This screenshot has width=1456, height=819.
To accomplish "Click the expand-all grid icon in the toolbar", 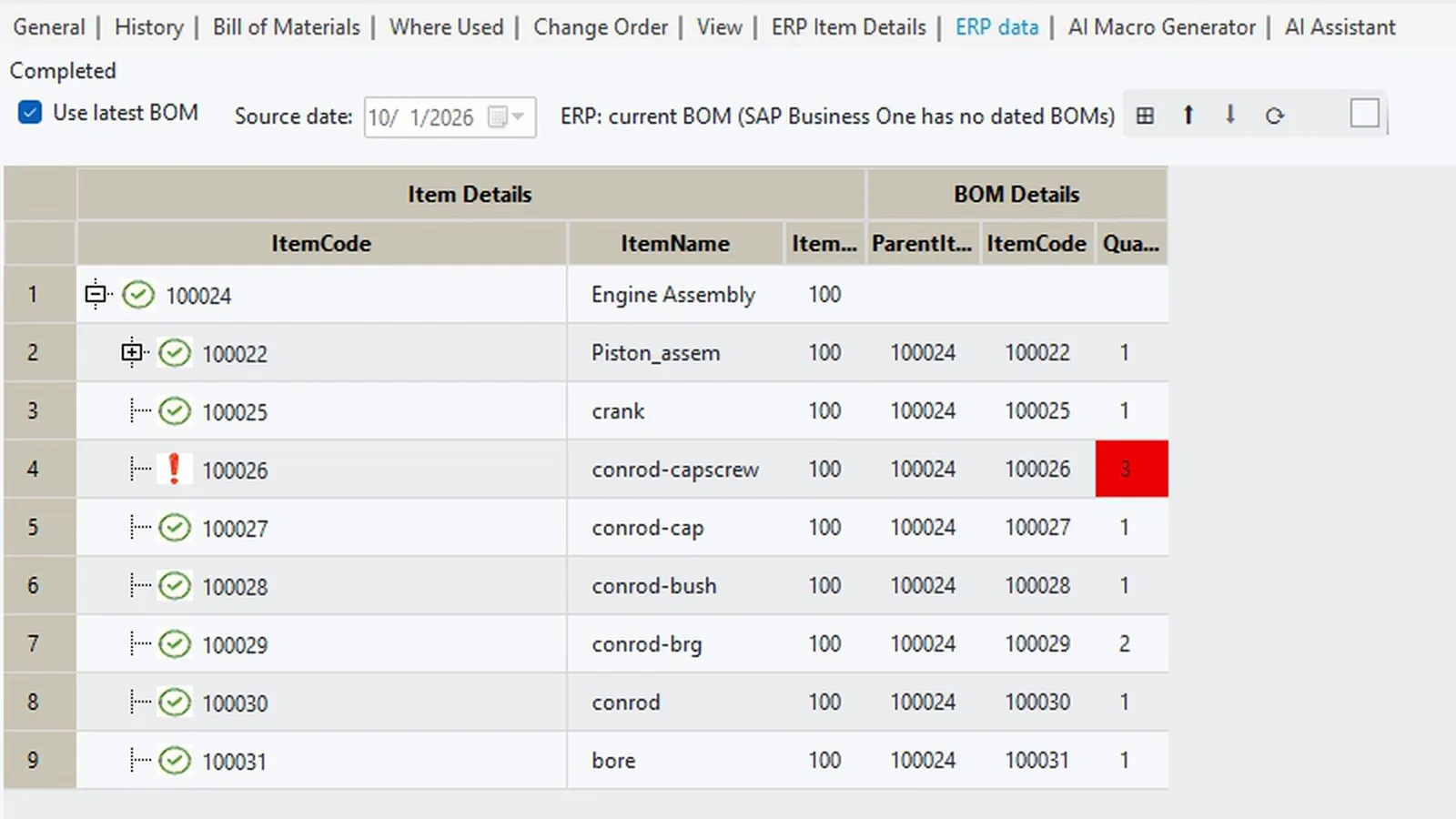I will (x=1145, y=116).
